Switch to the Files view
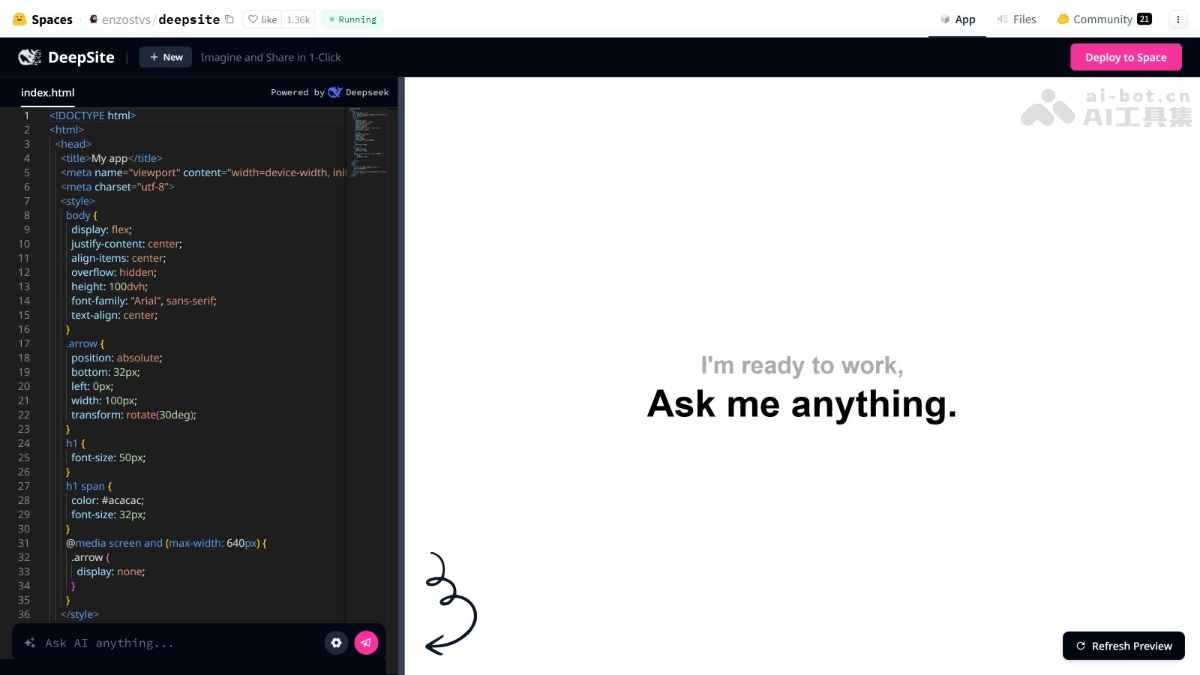The height and width of the screenshot is (675, 1200). coord(1016,19)
